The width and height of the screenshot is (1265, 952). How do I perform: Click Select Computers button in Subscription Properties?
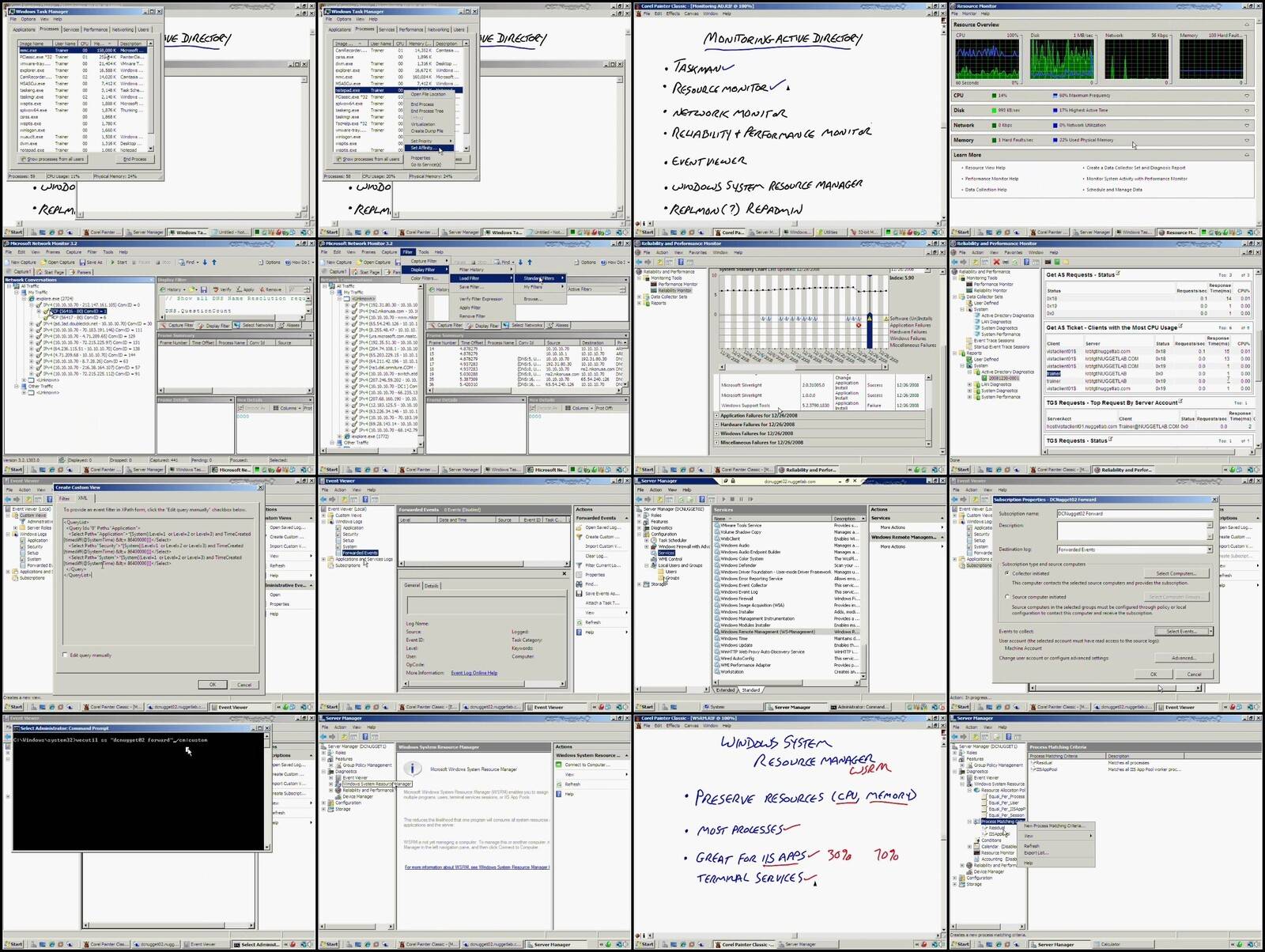(x=1176, y=573)
